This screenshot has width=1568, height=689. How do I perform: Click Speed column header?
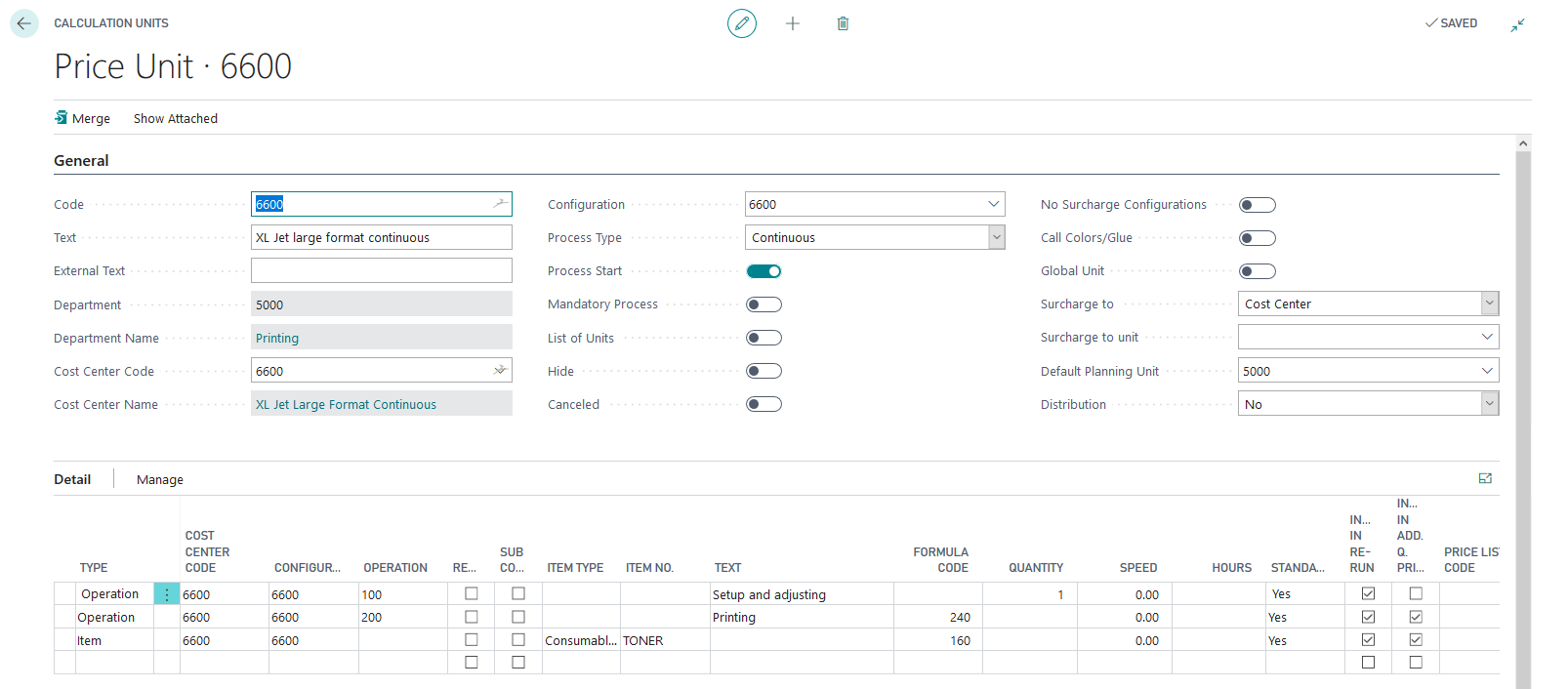click(1138, 567)
